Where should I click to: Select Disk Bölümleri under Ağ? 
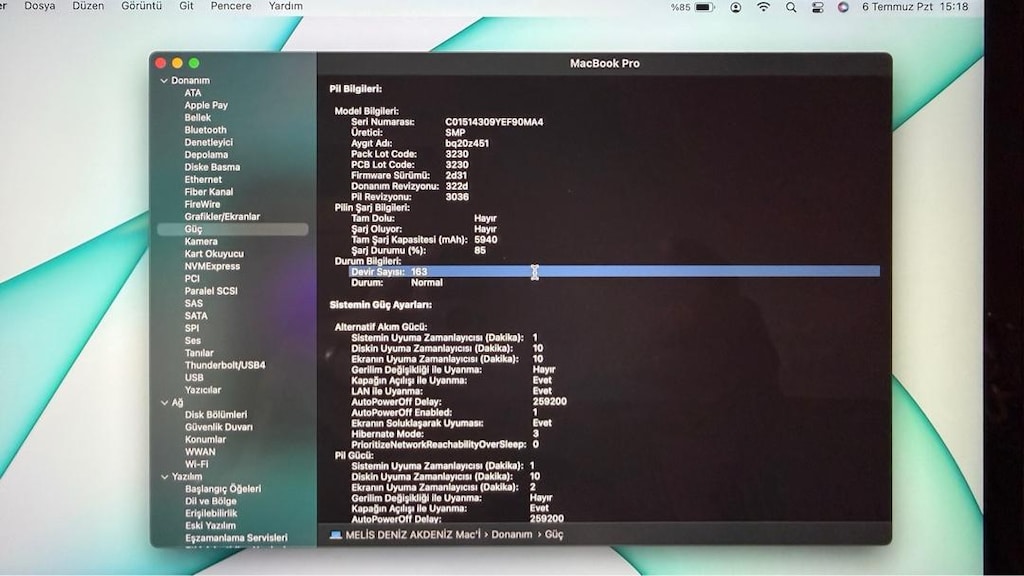coord(216,415)
